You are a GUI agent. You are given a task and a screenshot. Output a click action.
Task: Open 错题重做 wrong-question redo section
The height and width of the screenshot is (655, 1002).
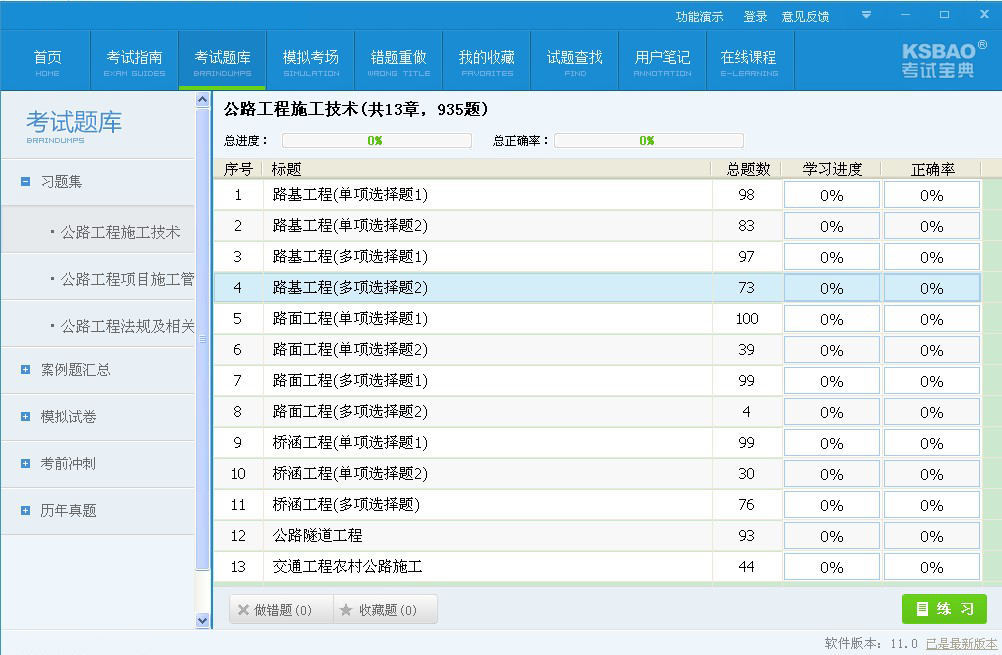[399, 60]
